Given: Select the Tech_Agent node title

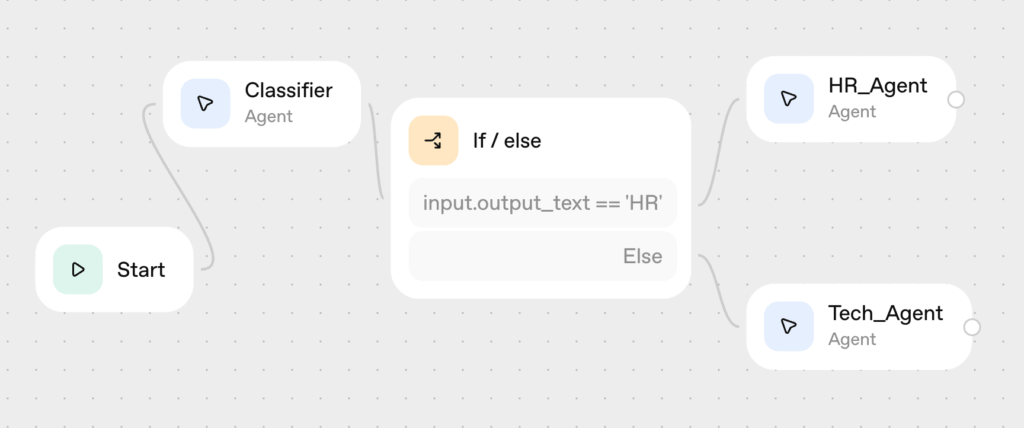Looking at the screenshot, I should click(885, 314).
